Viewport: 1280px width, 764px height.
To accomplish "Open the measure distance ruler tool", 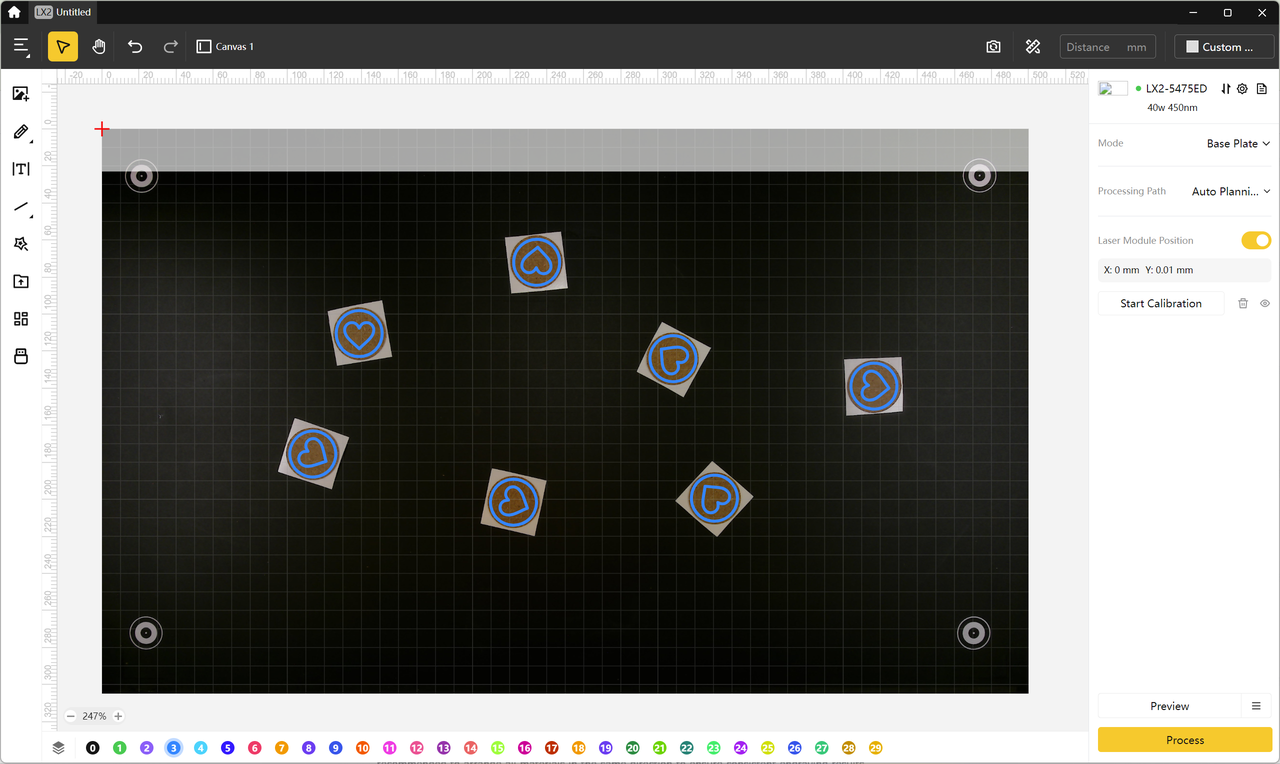I will click(x=1033, y=47).
